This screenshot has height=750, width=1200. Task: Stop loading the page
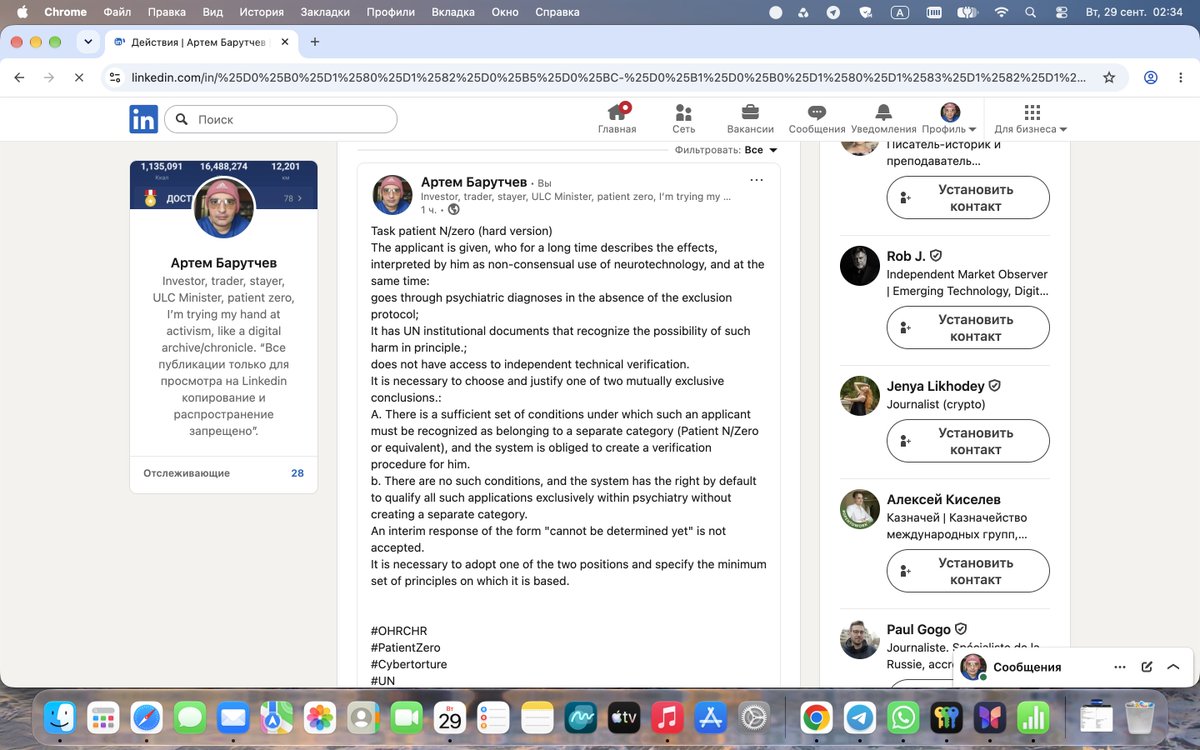(x=79, y=77)
